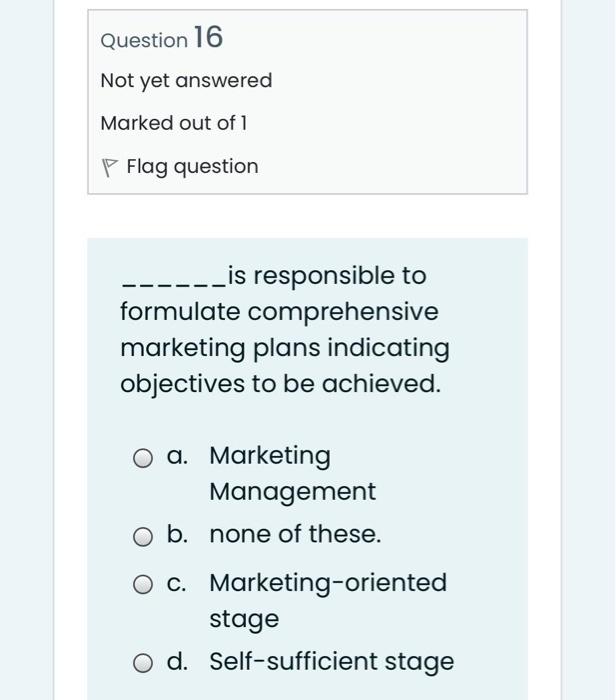Click the Flag question link text
This screenshot has height=700, width=616.
[x=192, y=166]
